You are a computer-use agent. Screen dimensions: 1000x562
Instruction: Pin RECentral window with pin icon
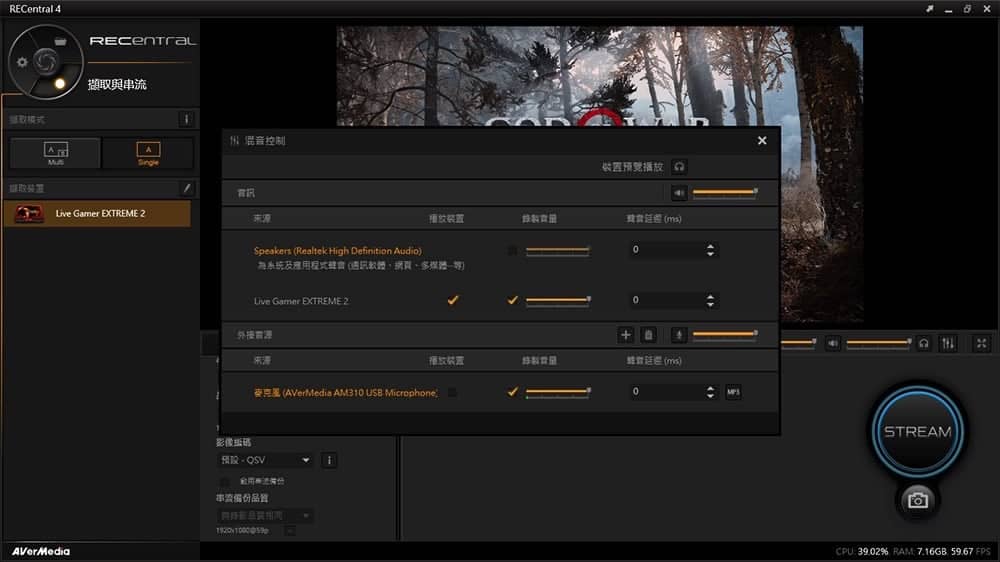pyautogui.click(x=929, y=9)
